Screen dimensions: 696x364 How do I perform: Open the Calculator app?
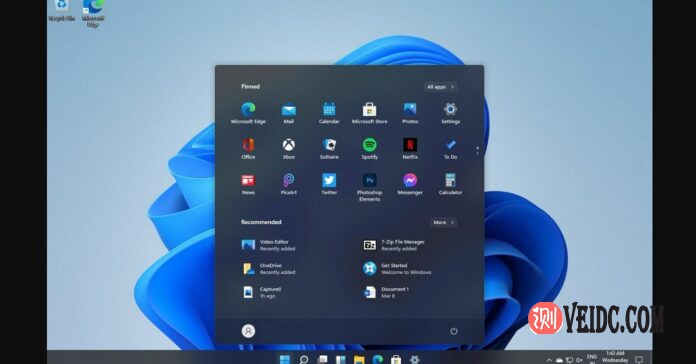[450, 184]
